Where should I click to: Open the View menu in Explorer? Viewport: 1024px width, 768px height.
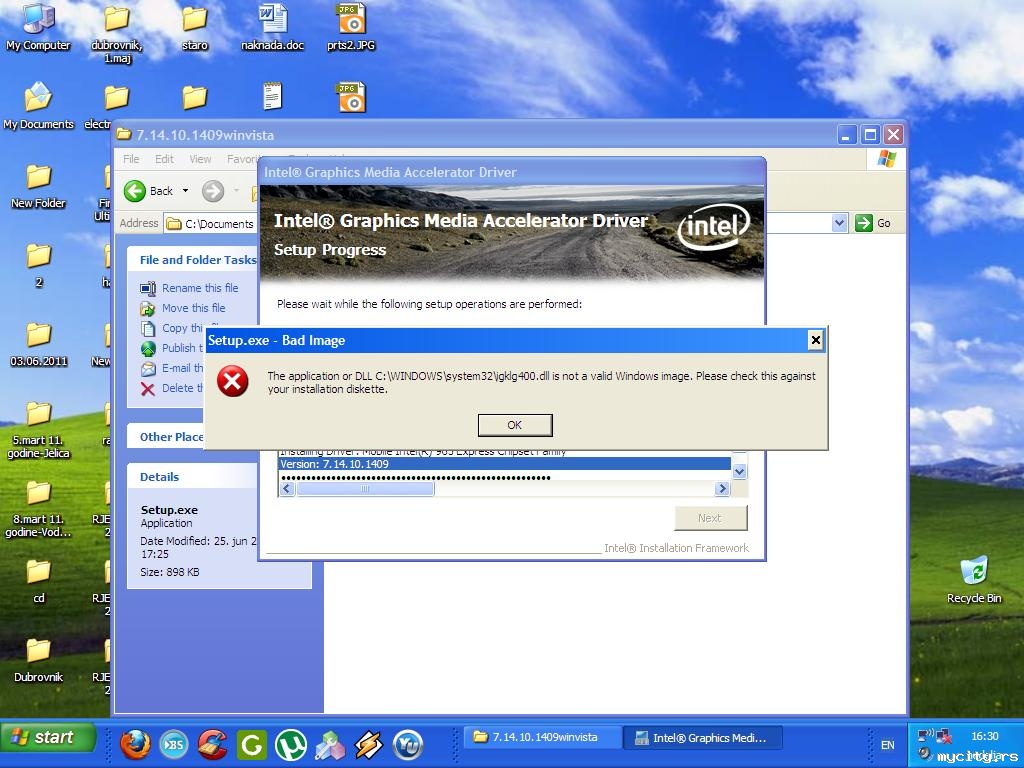tap(200, 159)
